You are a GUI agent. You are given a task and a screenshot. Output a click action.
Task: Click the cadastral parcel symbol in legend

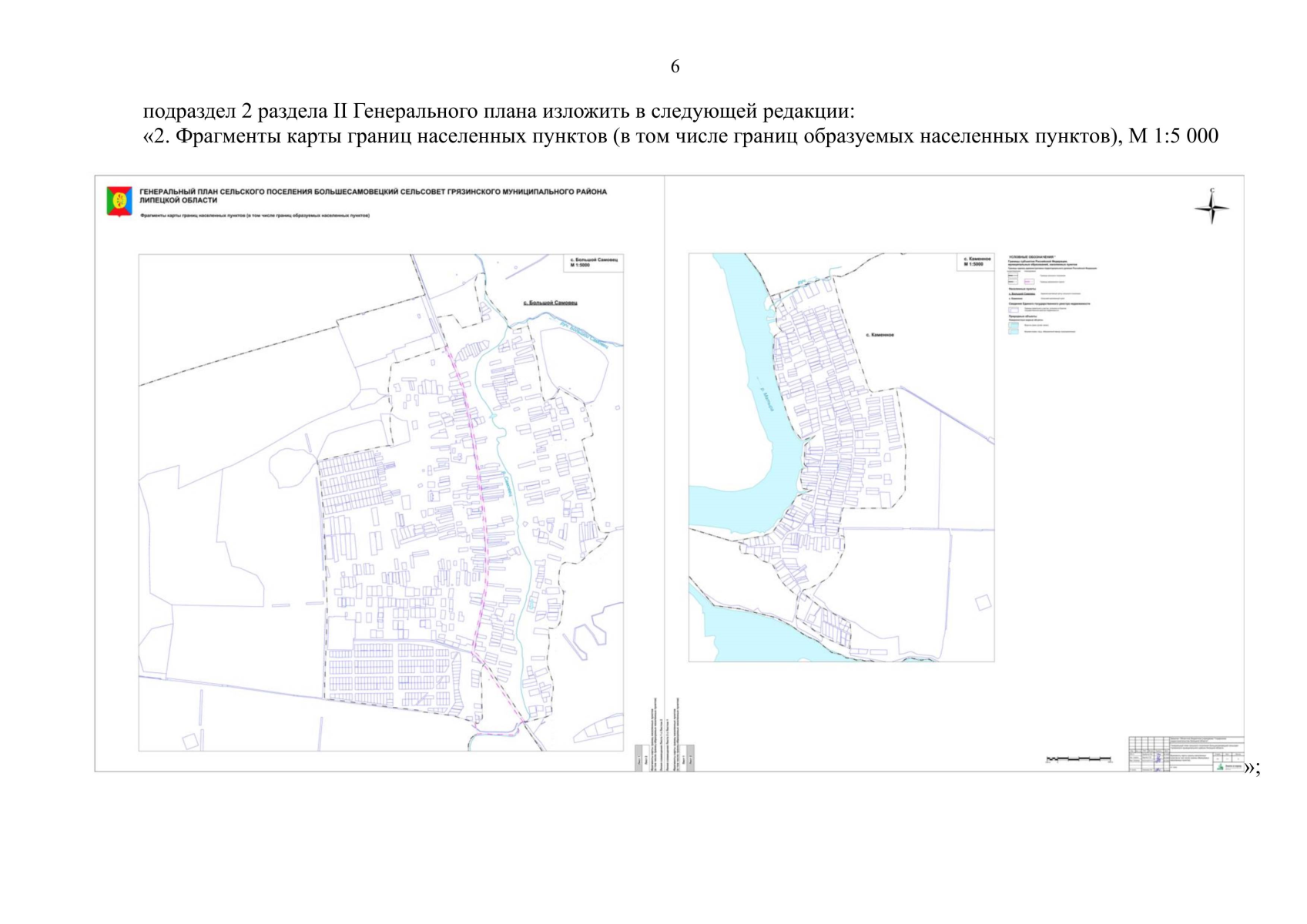point(1014,310)
